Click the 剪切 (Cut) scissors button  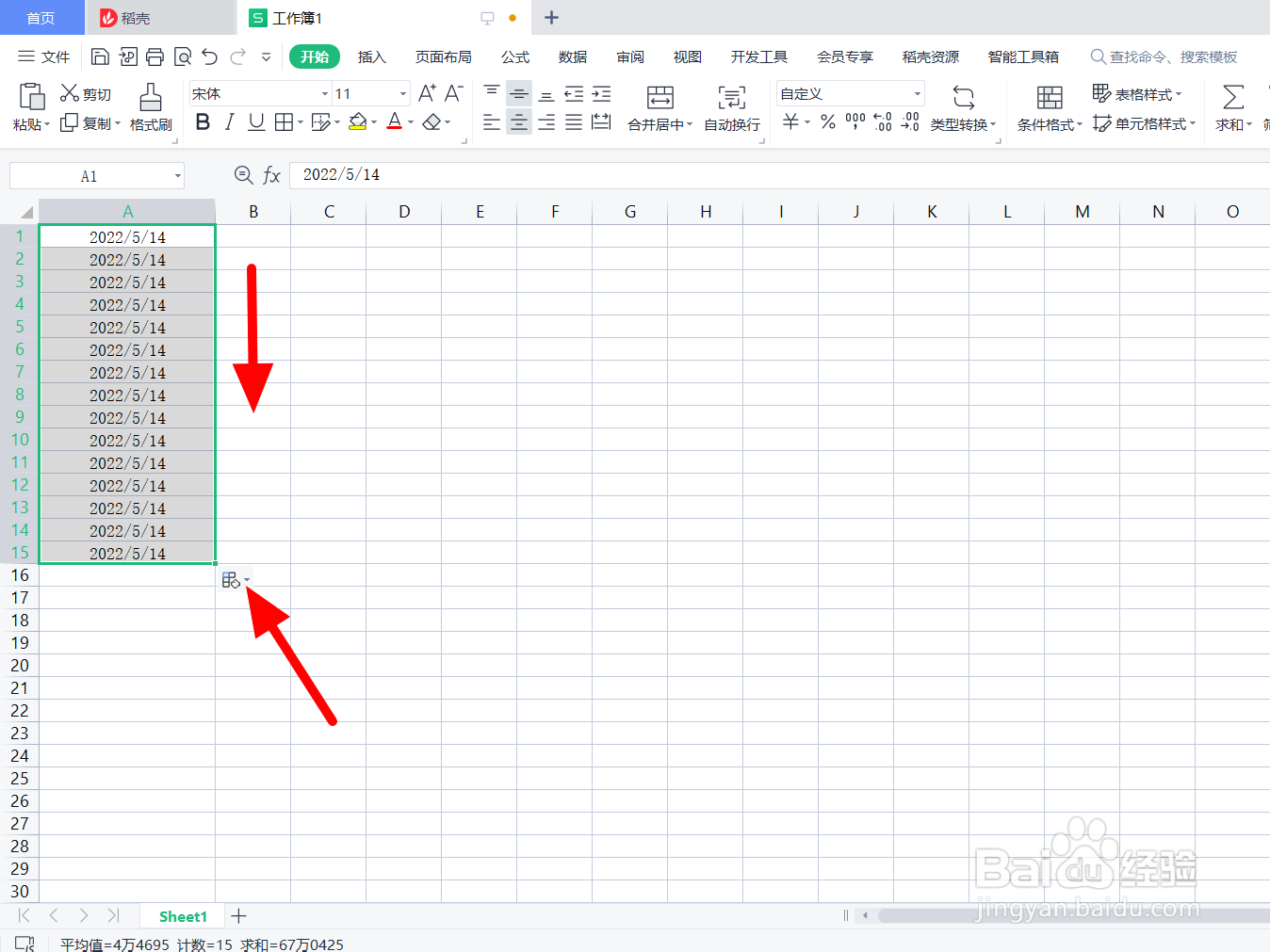(x=86, y=93)
